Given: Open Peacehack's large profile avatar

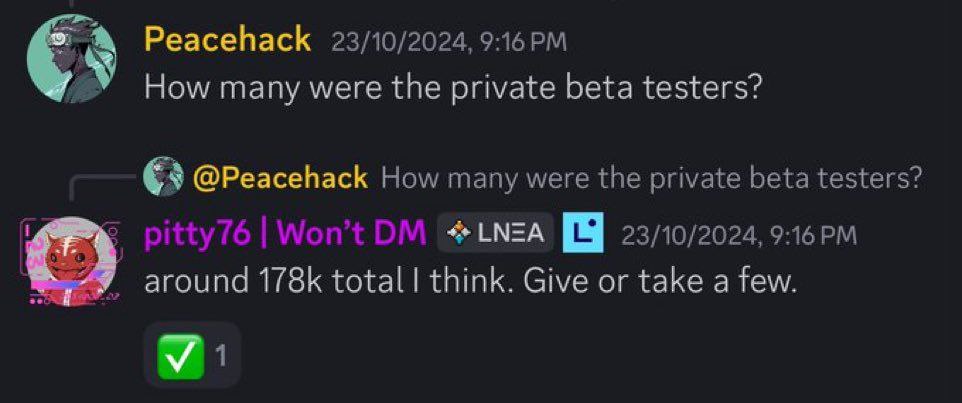Looking at the screenshot, I should click(71, 58).
